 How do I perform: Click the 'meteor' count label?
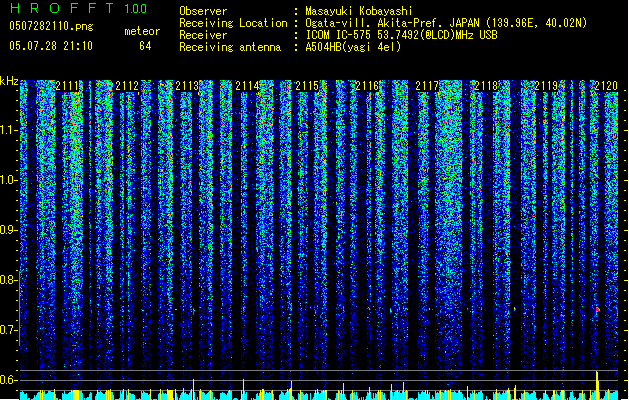pos(142,31)
